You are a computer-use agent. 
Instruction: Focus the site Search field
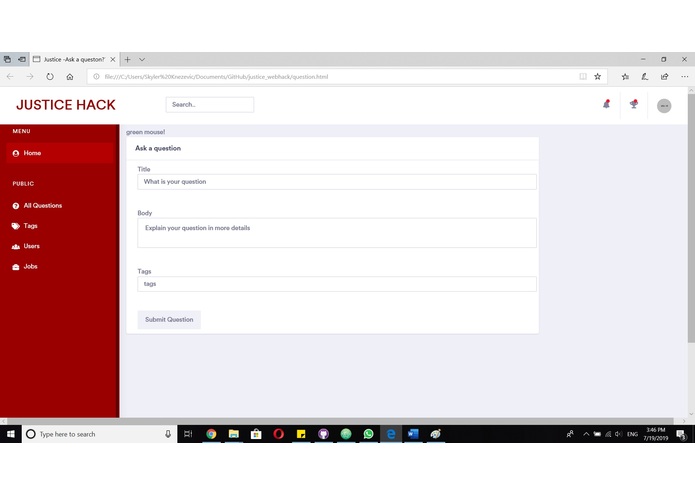210,105
